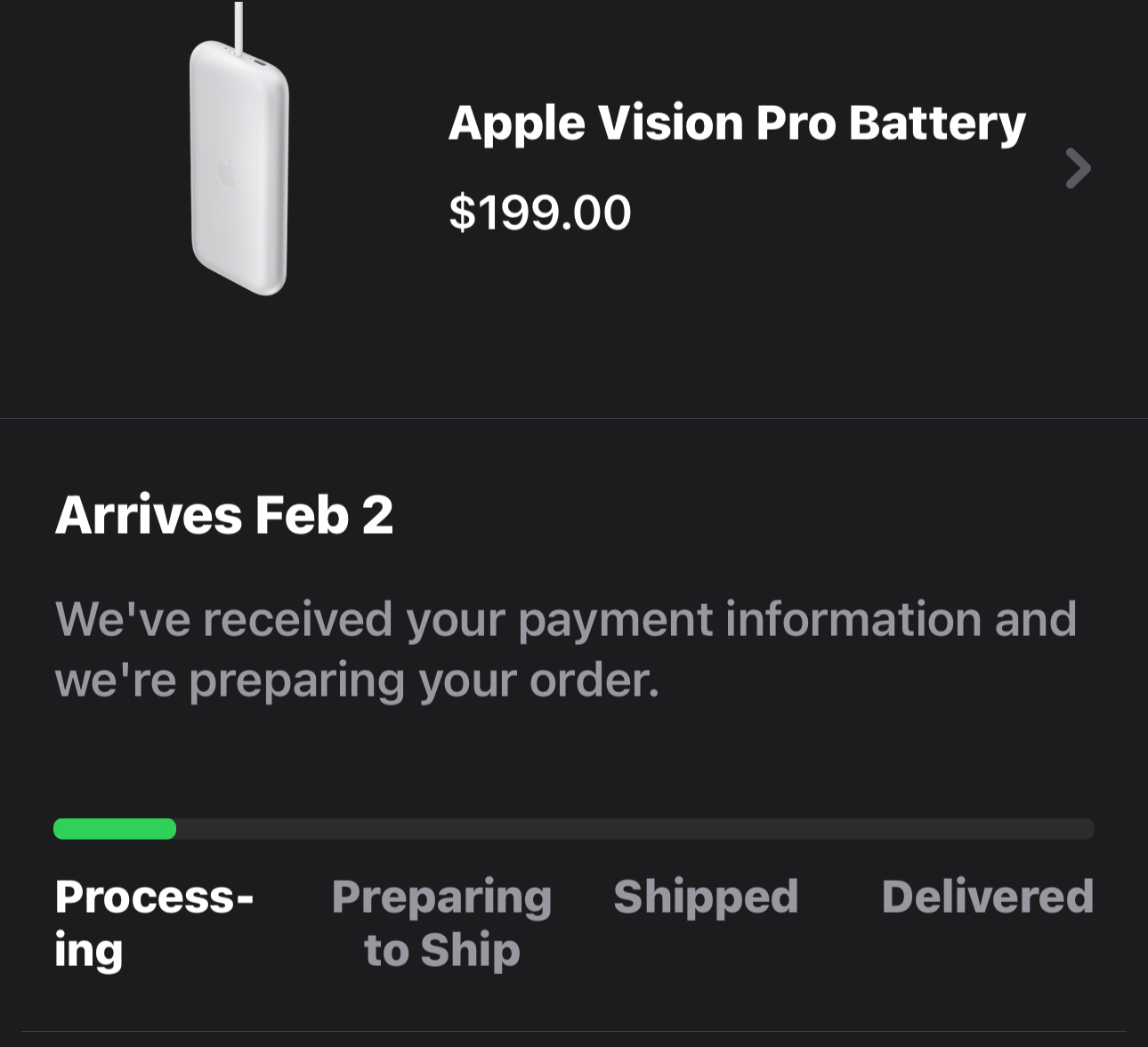This screenshot has width=1148, height=1047.
Task: Select the "Arrives Feb 2" heading
Action: (x=224, y=515)
